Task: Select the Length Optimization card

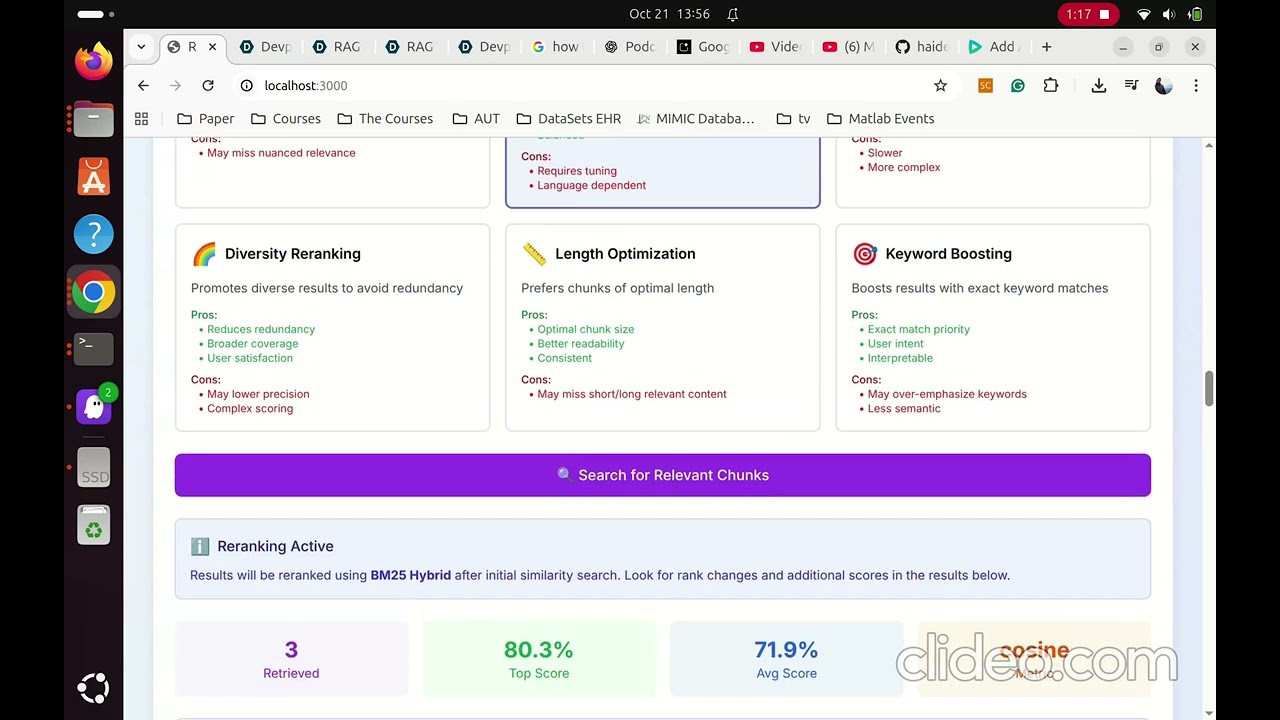Action: (x=663, y=327)
